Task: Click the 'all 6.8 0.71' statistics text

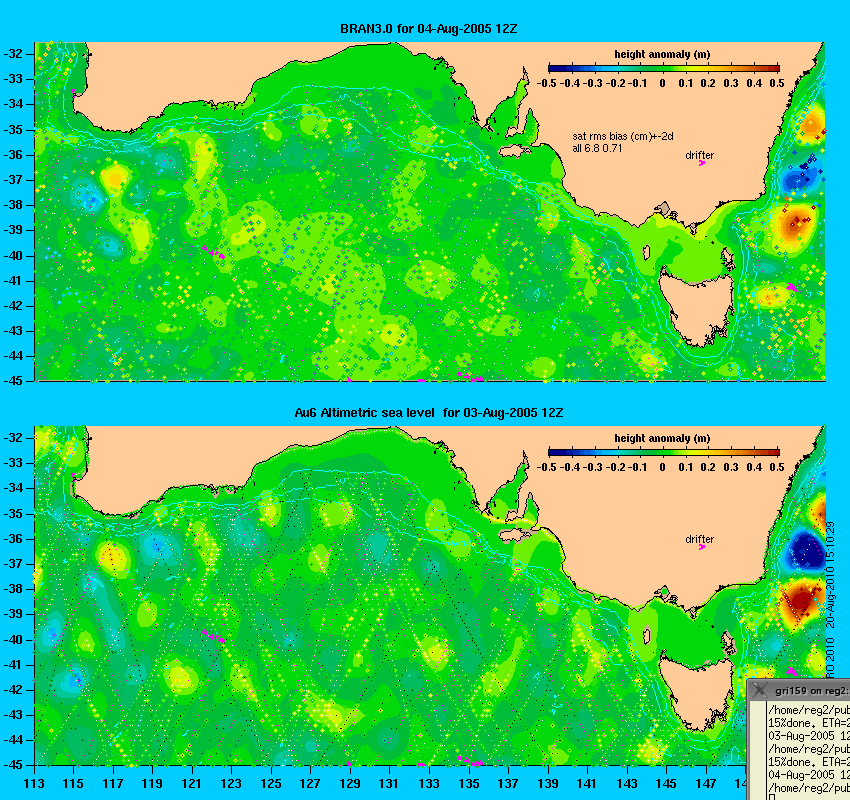Action: pyautogui.click(x=597, y=148)
